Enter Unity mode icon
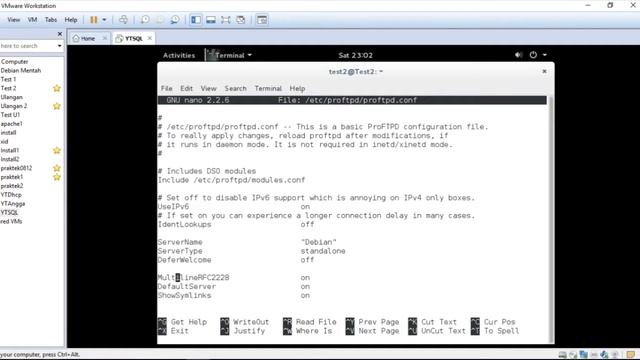This screenshot has width=640, height=360. click(240, 20)
